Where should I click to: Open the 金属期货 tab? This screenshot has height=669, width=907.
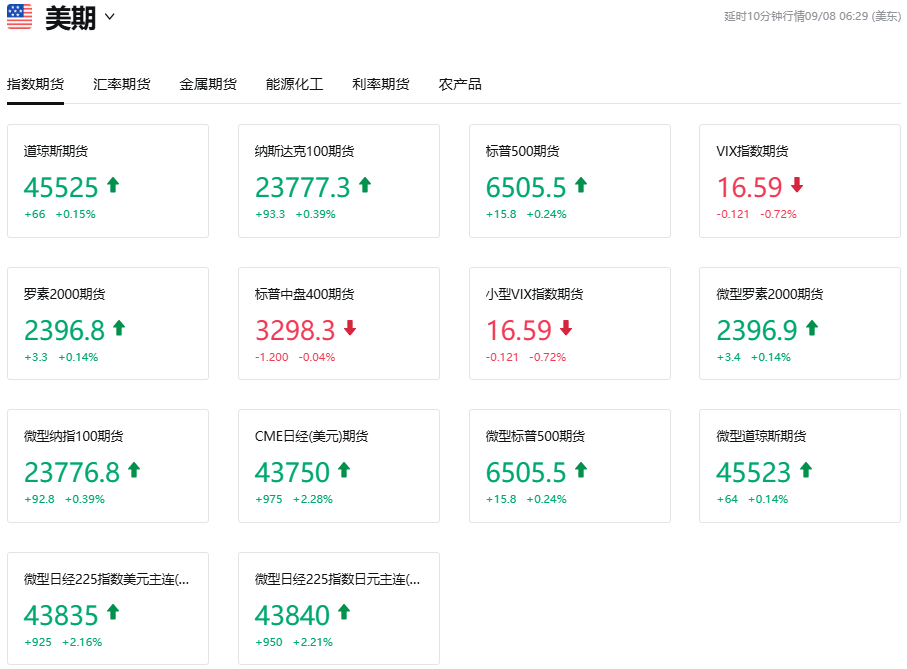coord(208,84)
